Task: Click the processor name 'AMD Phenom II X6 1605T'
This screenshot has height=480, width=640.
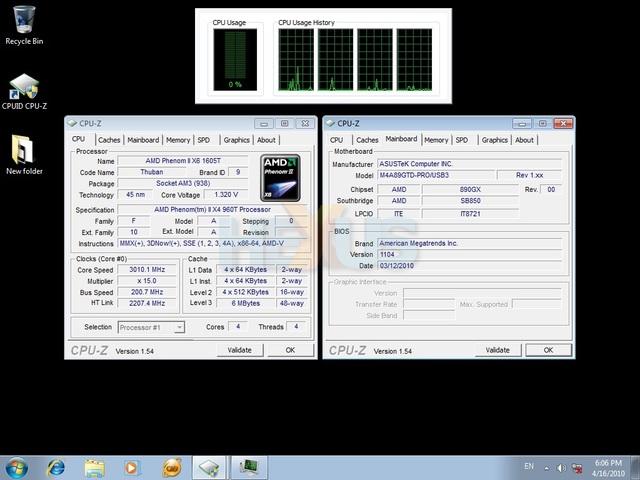Action: point(183,161)
